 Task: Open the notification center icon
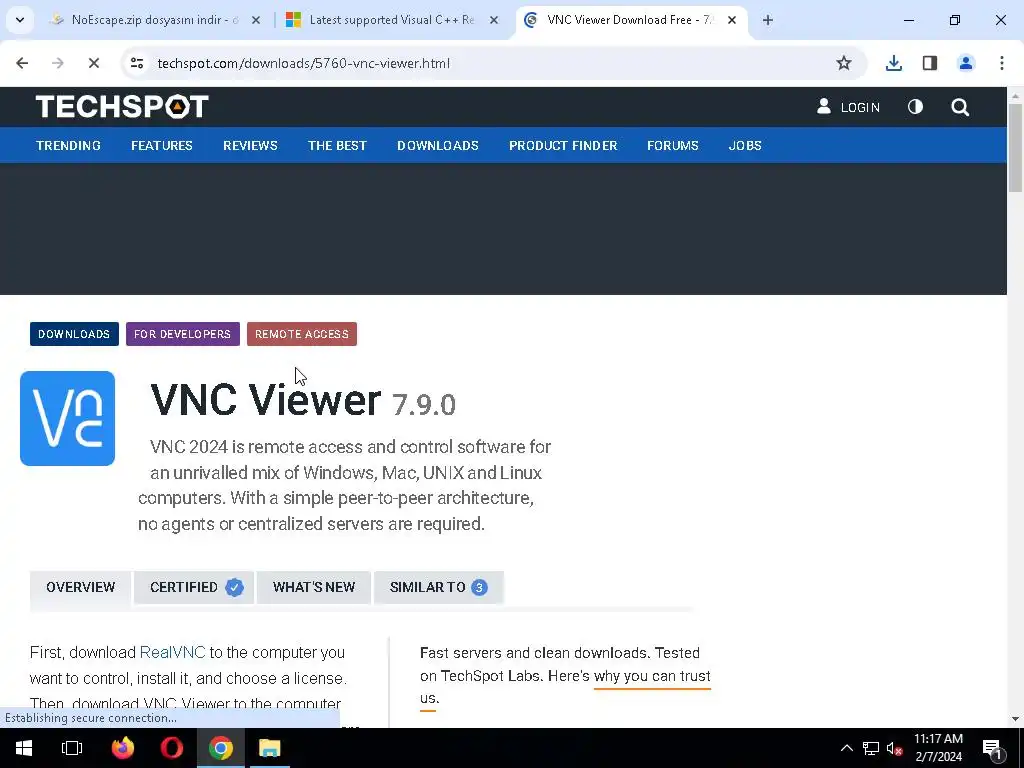click(993, 750)
